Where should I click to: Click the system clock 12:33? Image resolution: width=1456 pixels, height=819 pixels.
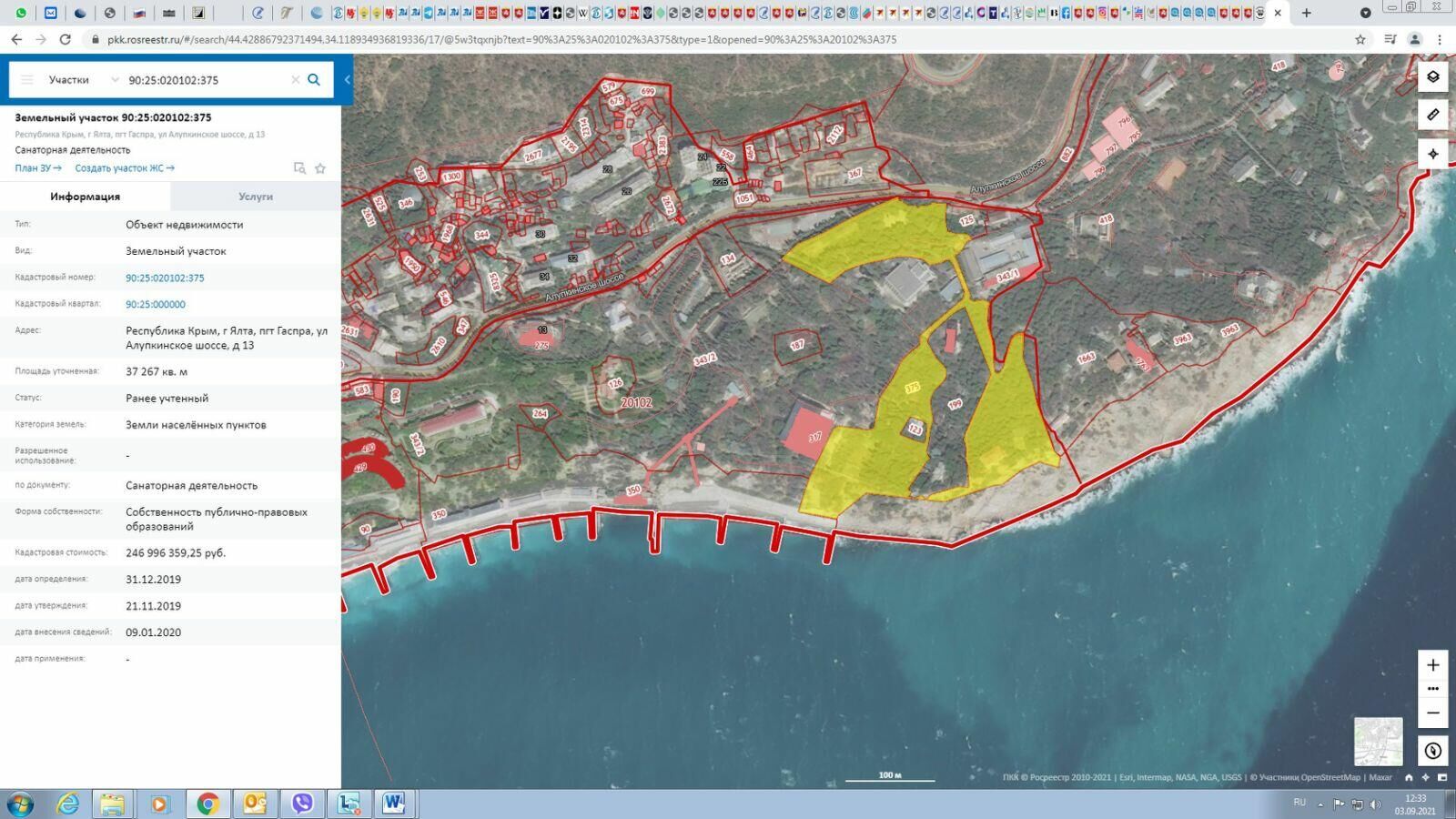[1415, 798]
